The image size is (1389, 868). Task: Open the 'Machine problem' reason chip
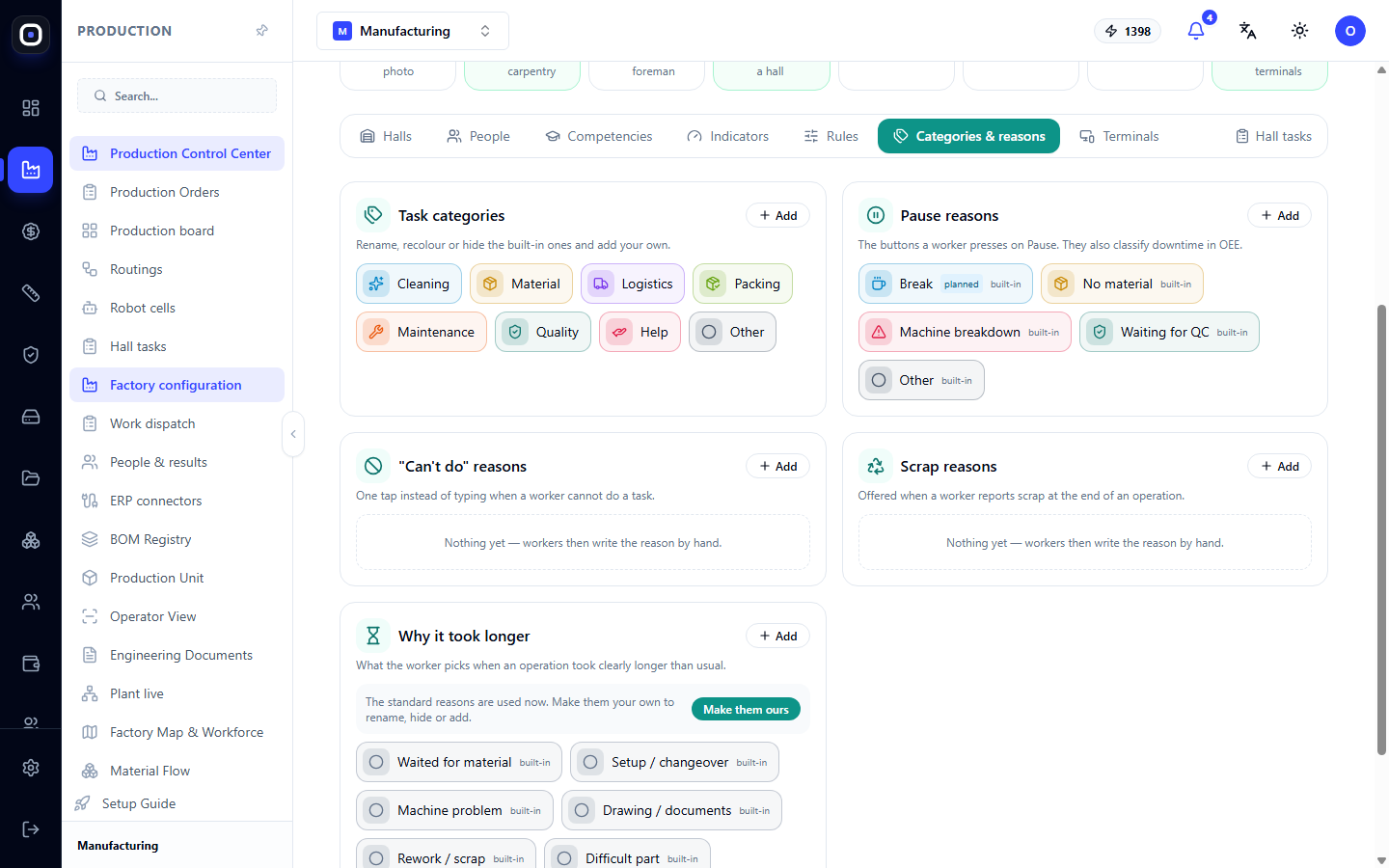tap(454, 810)
